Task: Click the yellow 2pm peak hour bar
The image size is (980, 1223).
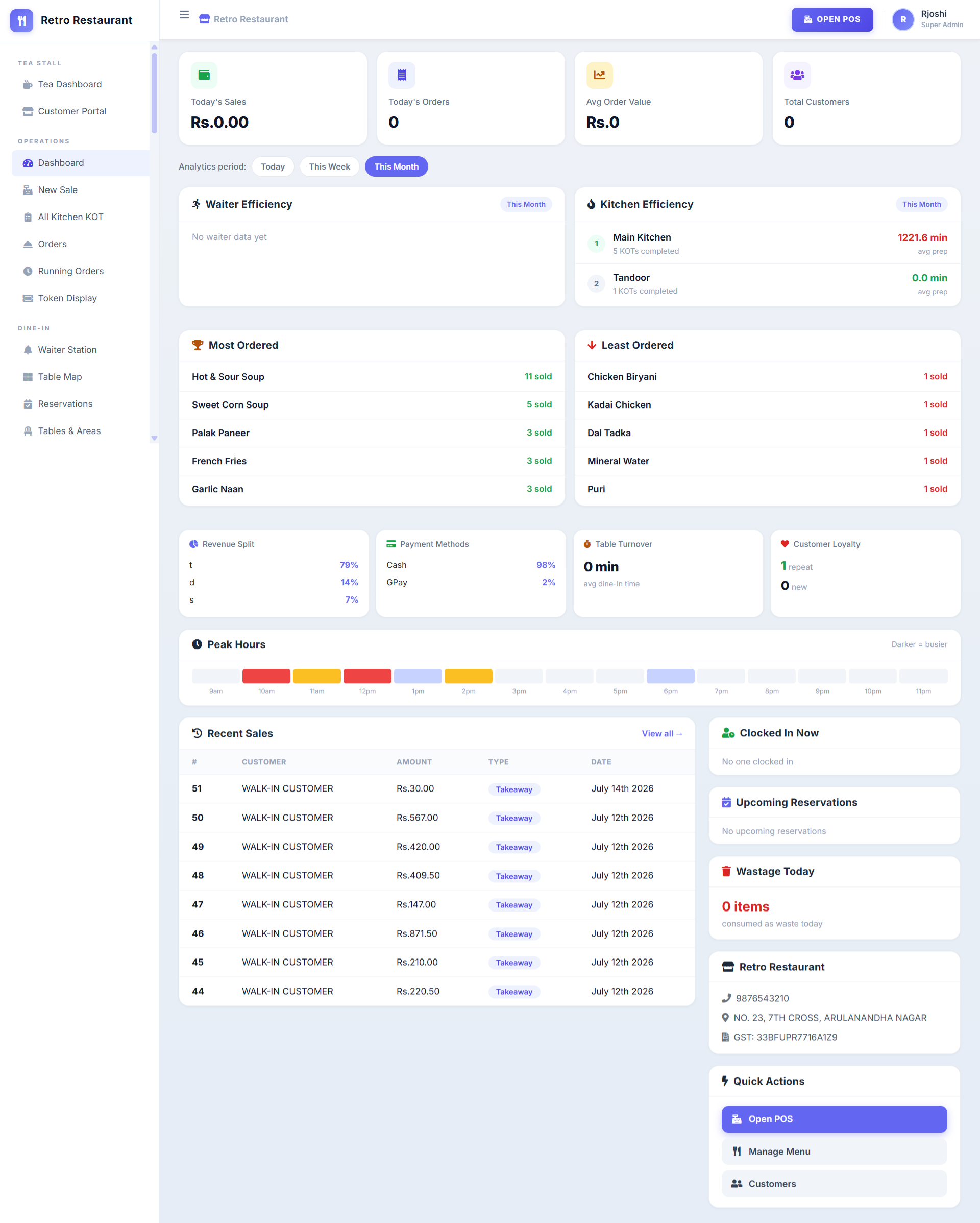Action: pyautogui.click(x=469, y=676)
